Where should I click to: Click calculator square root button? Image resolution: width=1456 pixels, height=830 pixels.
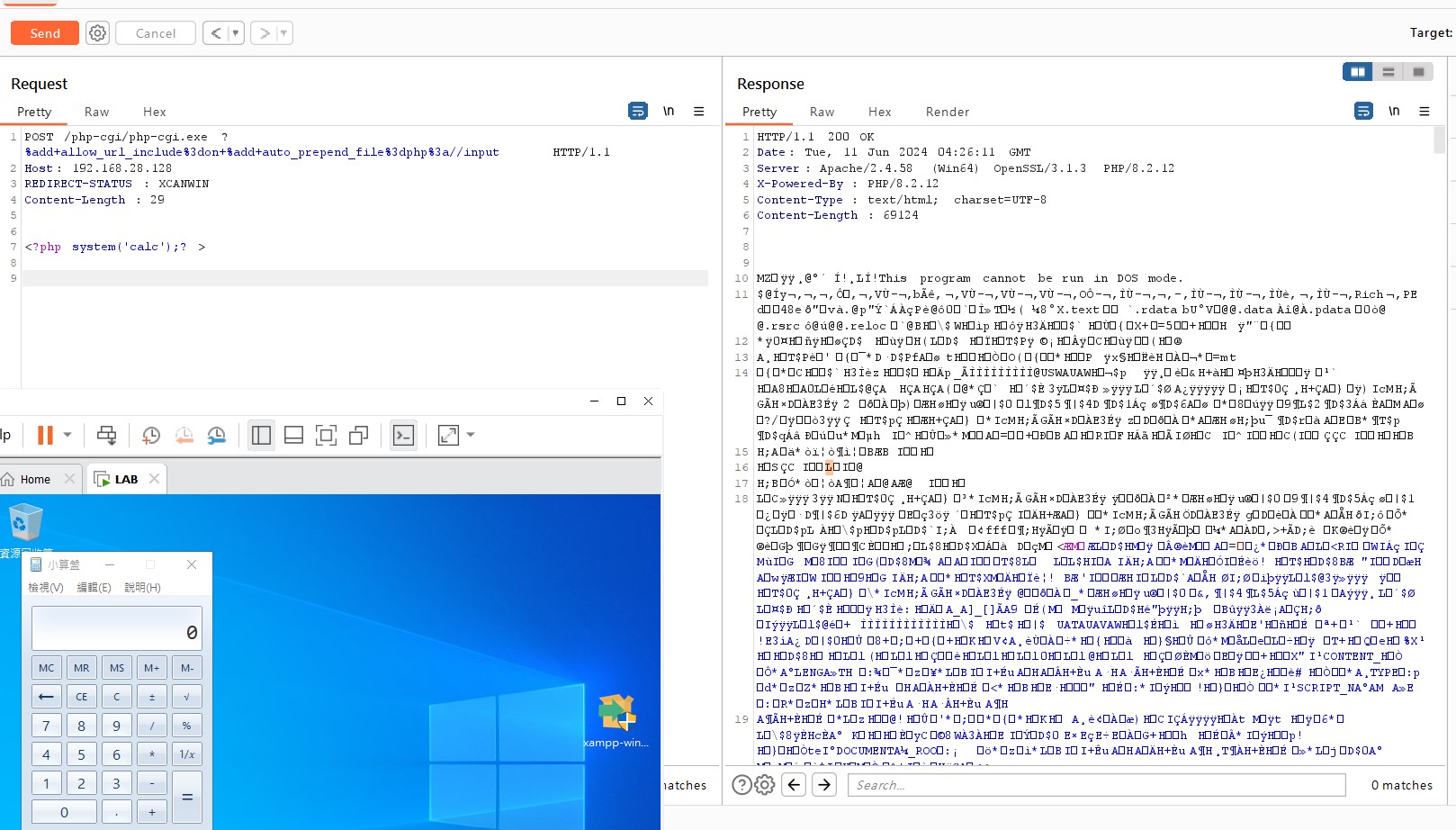tap(186, 697)
